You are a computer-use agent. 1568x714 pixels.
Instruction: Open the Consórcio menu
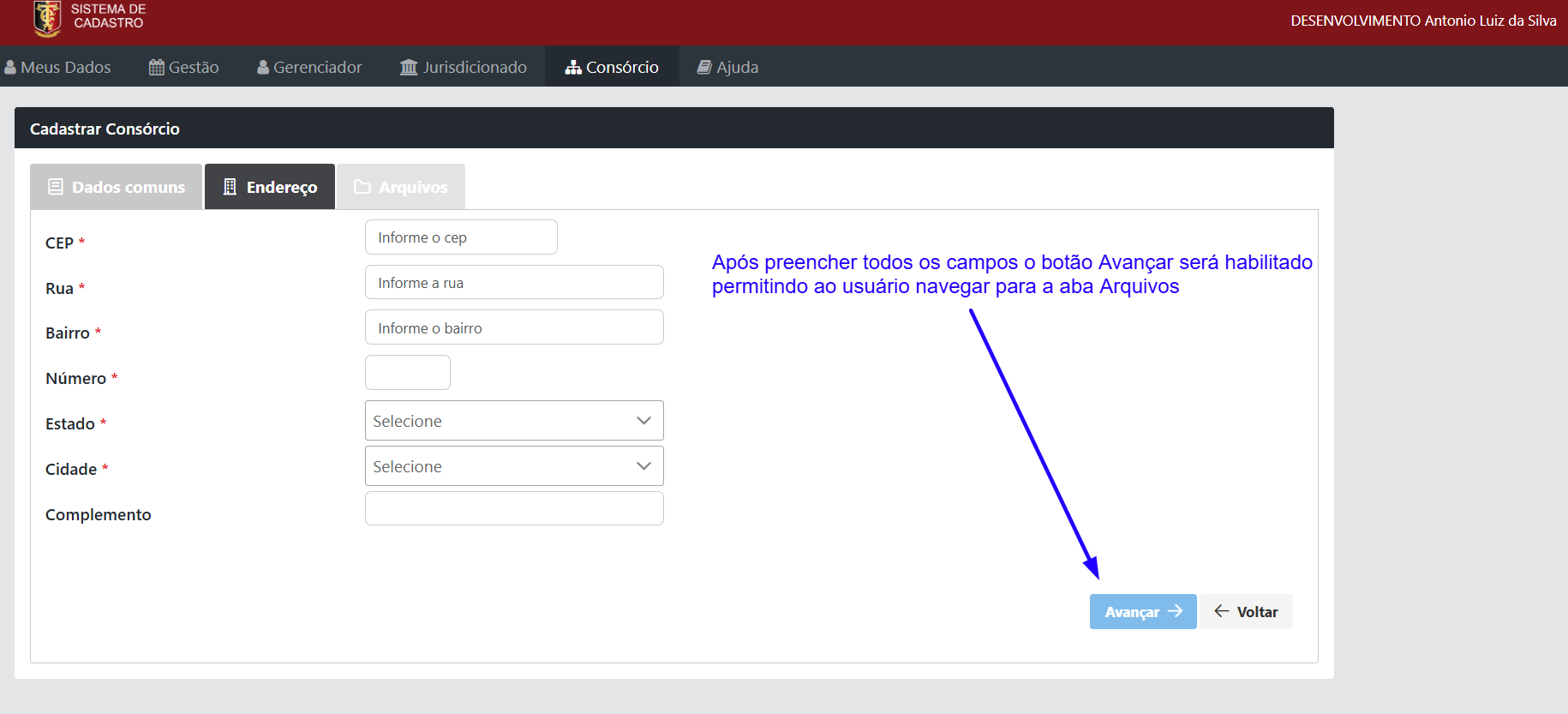612,67
